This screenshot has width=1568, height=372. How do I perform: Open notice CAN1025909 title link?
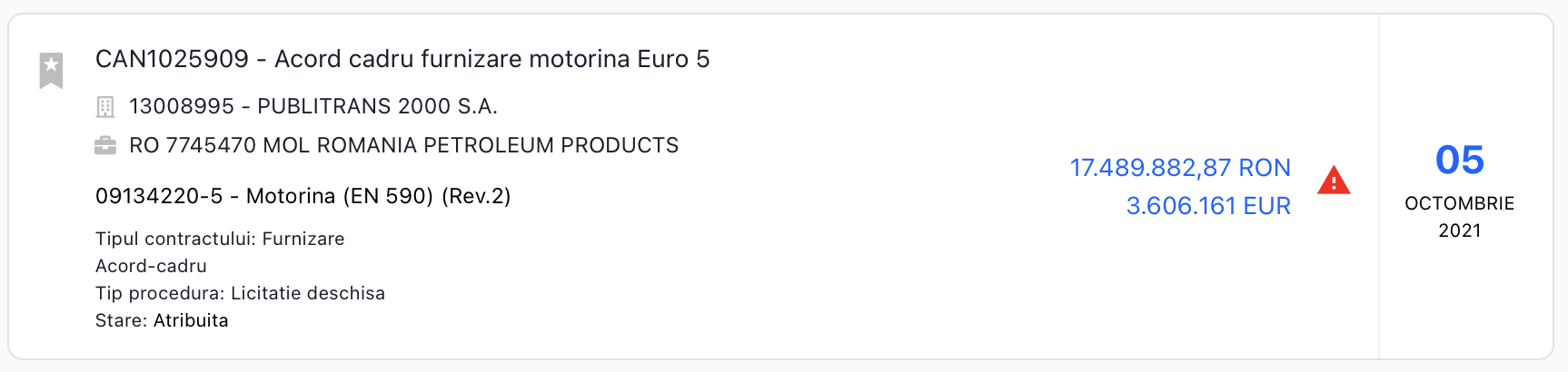point(402,59)
